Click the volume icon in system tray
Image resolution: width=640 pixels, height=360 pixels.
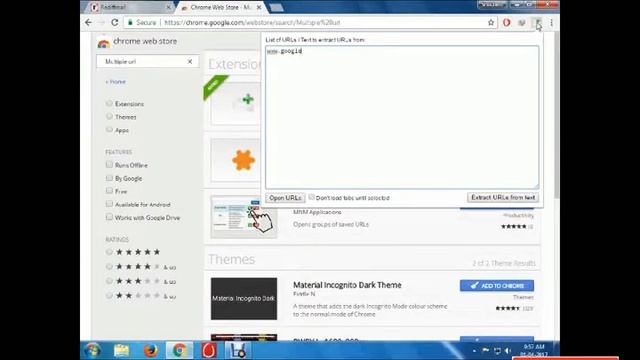[x=508, y=350]
